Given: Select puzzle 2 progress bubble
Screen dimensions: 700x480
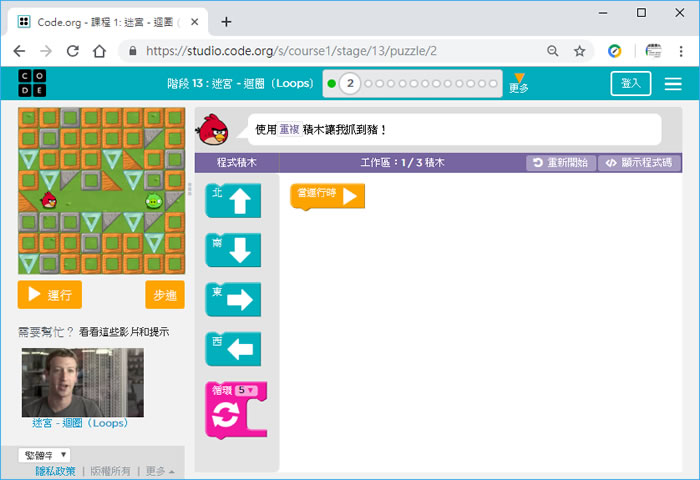Looking at the screenshot, I should point(350,83).
